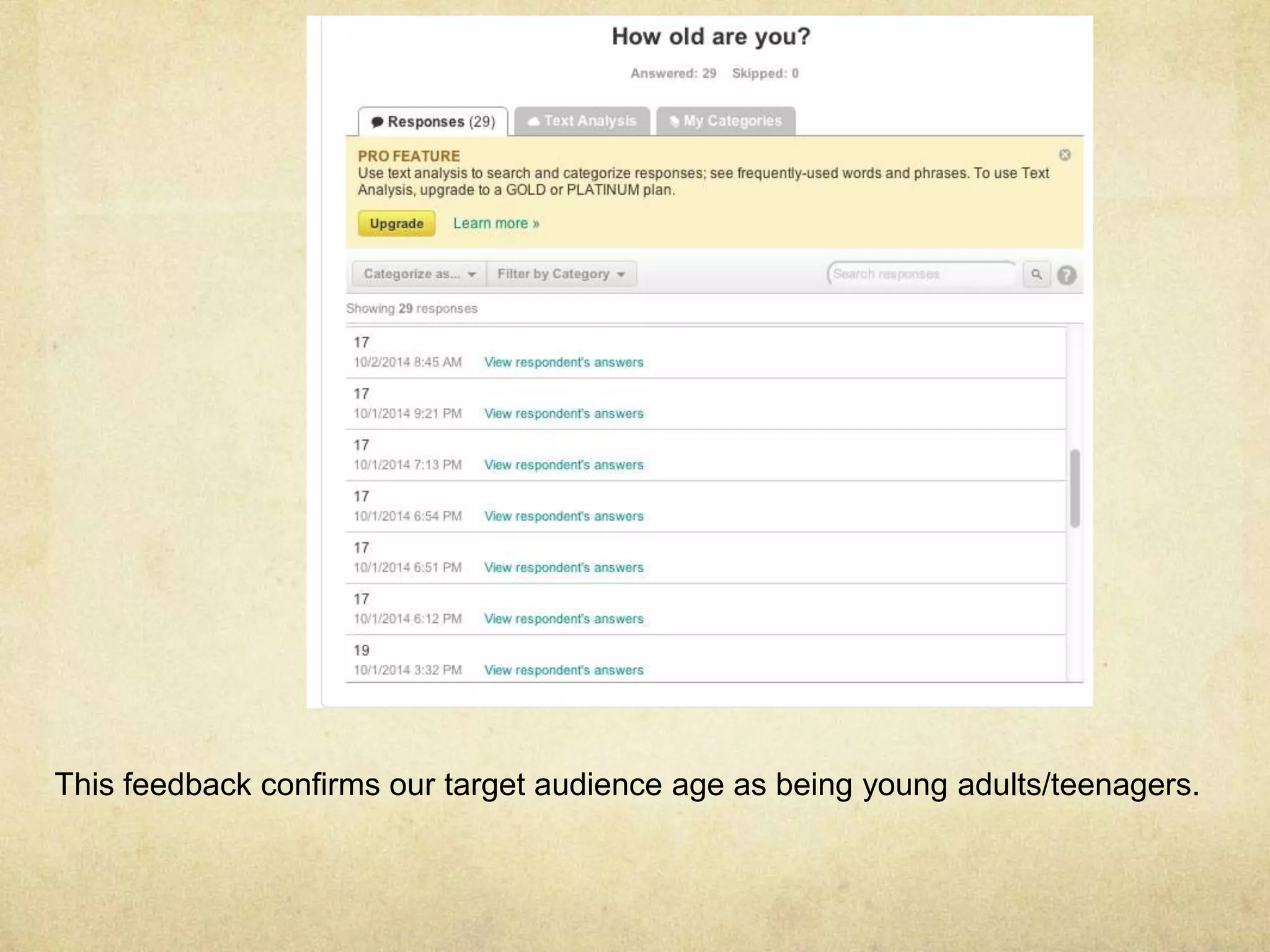
Task: Select the 10/1/2014 7:13 PM timestamp
Action: 407,465
